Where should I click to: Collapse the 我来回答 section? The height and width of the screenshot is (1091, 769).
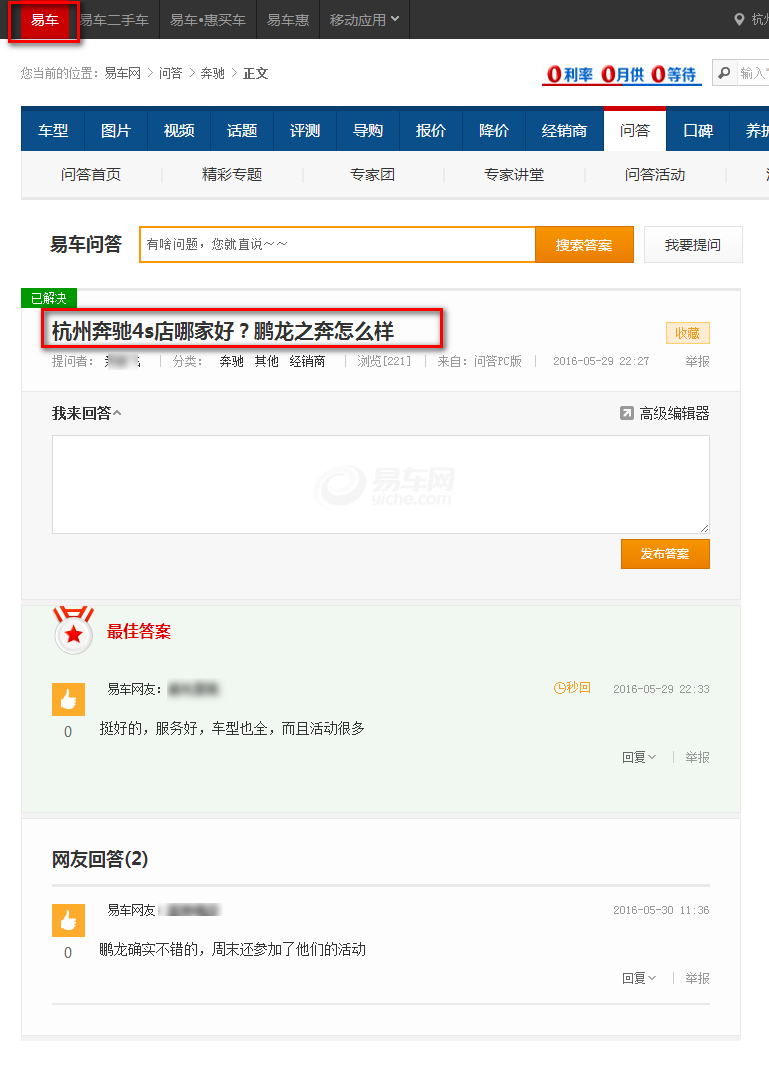(87, 413)
